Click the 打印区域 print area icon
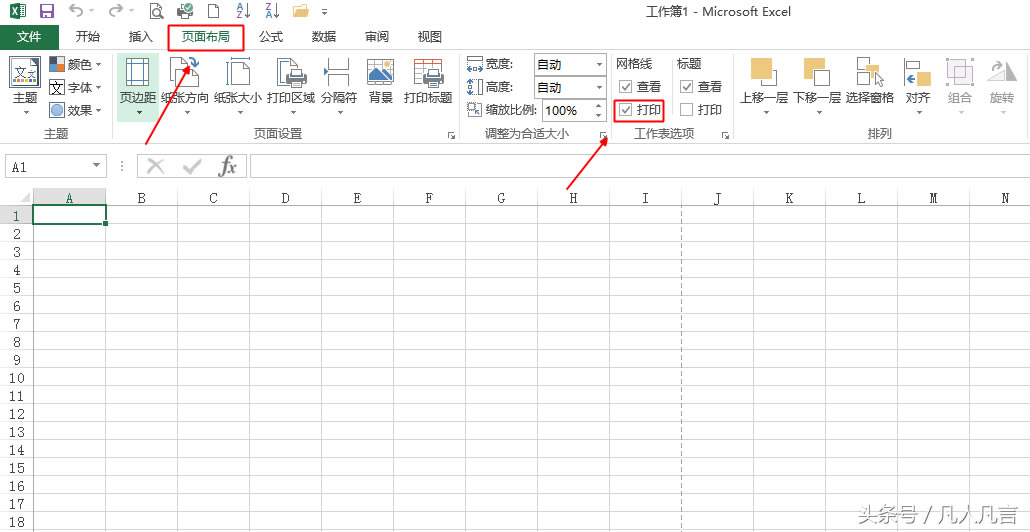The image size is (1030, 532). point(291,76)
